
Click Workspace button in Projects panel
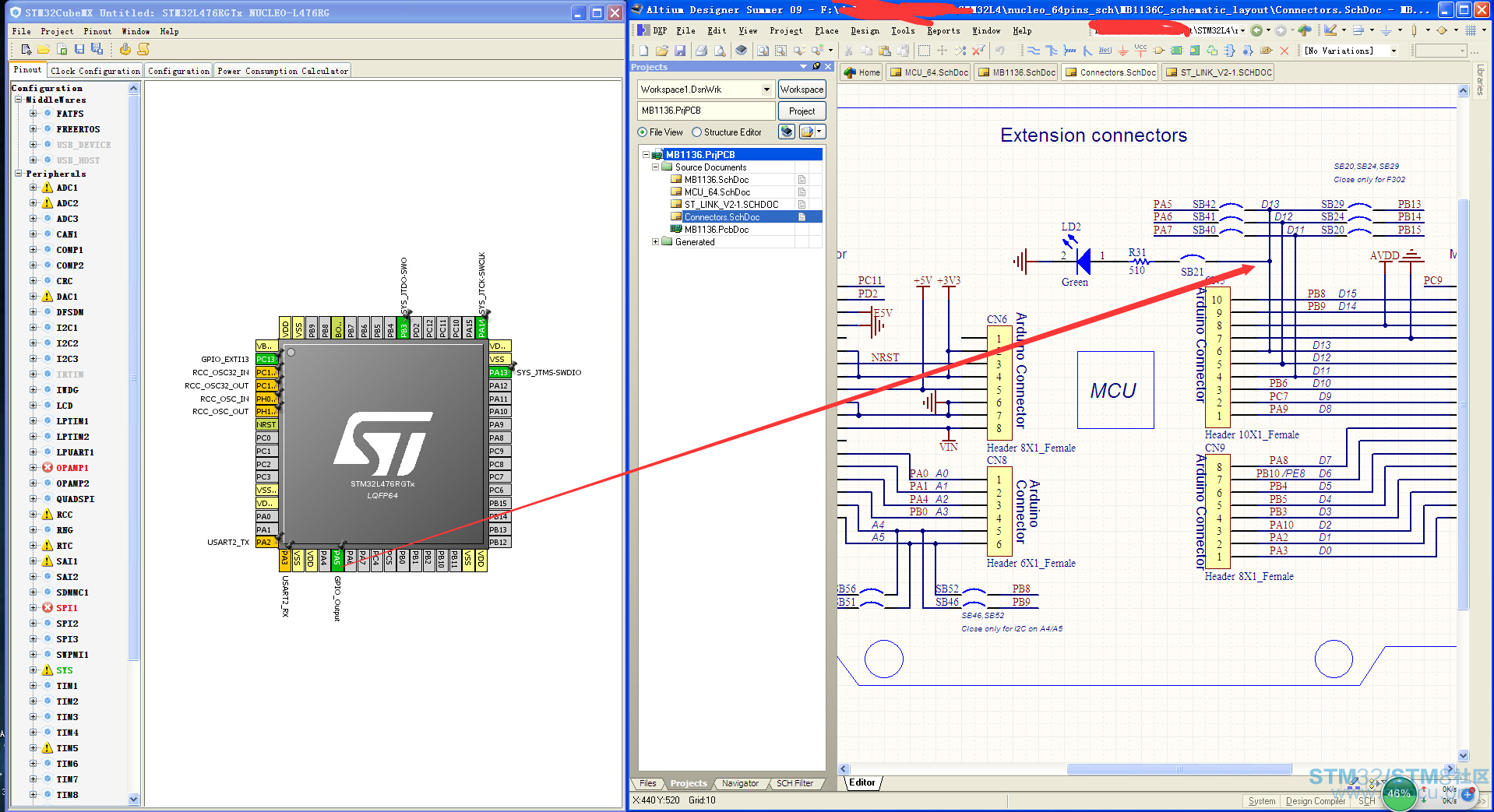[802, 90]
